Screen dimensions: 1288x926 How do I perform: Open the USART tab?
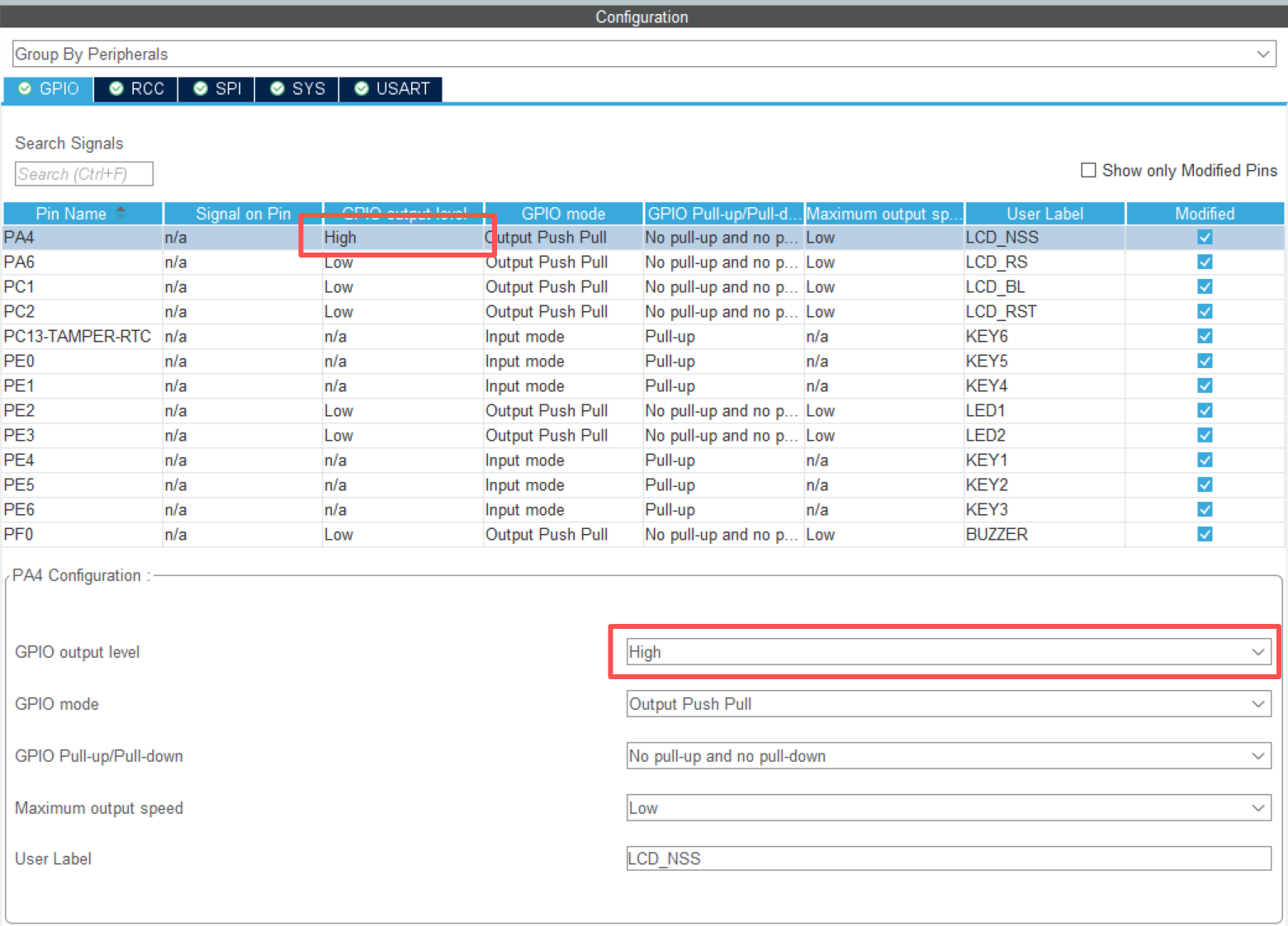tap(391, 89)
